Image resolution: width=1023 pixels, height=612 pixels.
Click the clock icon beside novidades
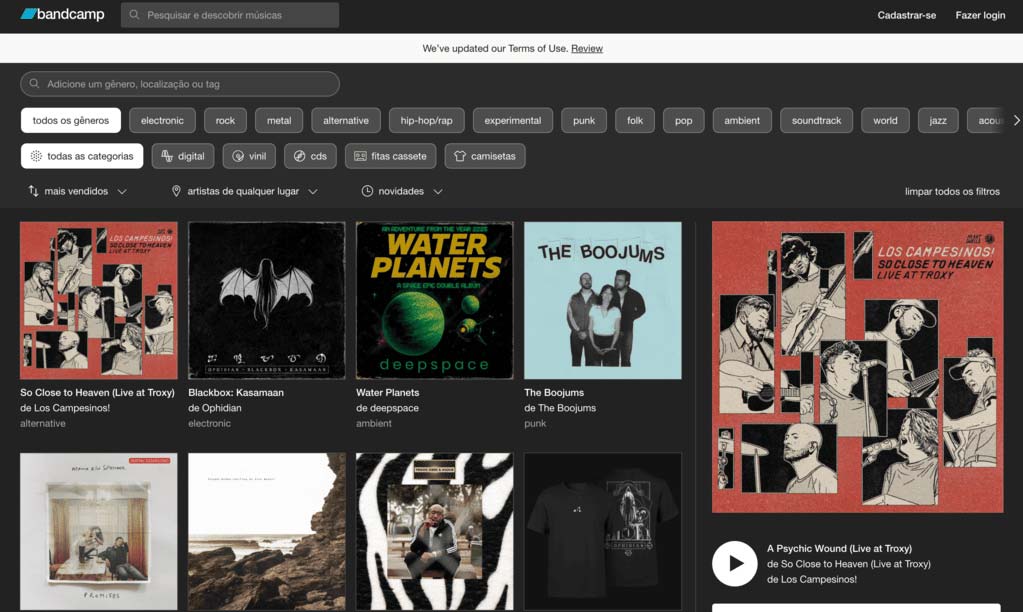click(x=367, y=191)
